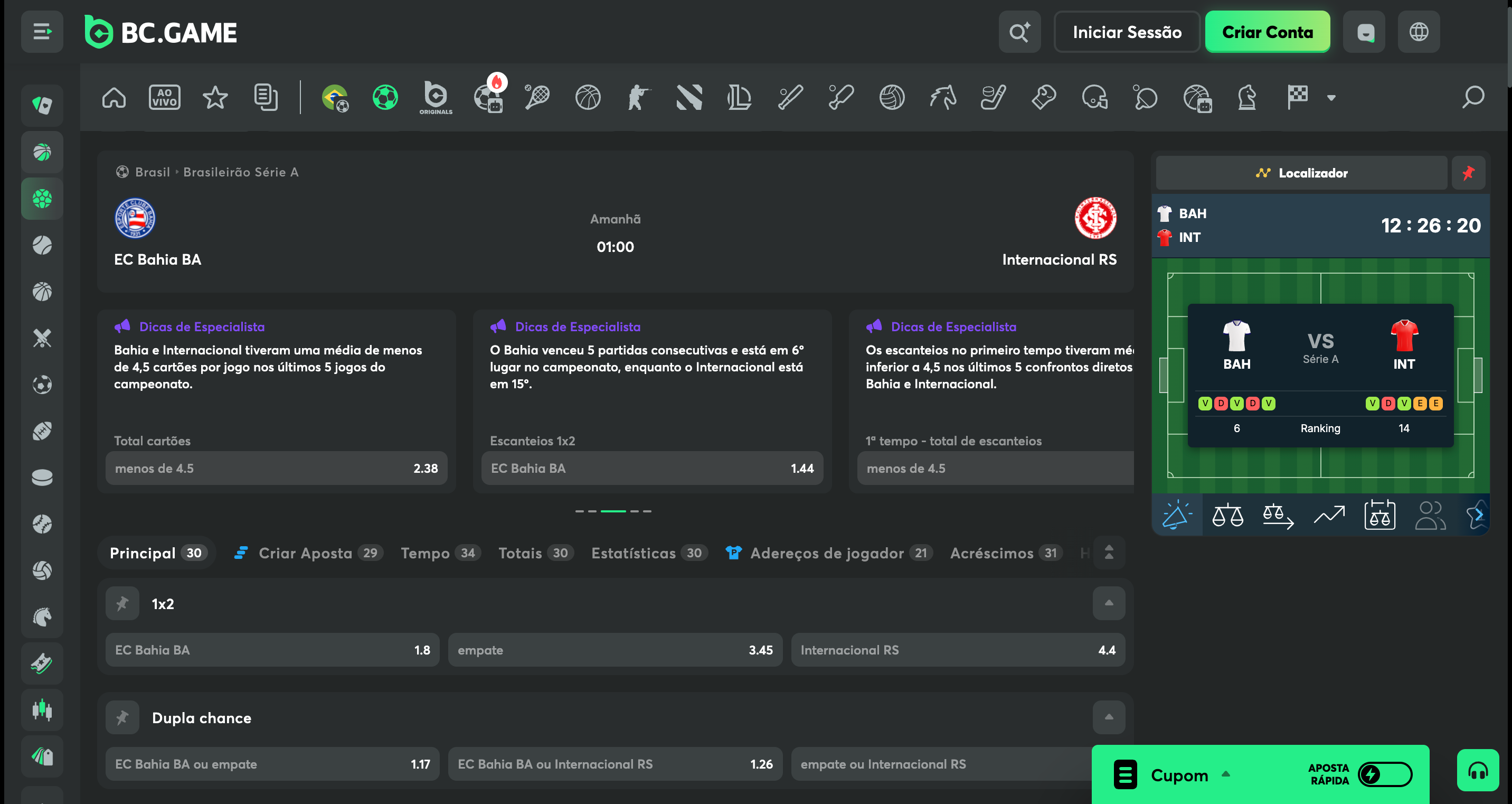Open the lineups people tracker icon
The width and height of the screenshot is (1512, 804).
coord(1430,515)
